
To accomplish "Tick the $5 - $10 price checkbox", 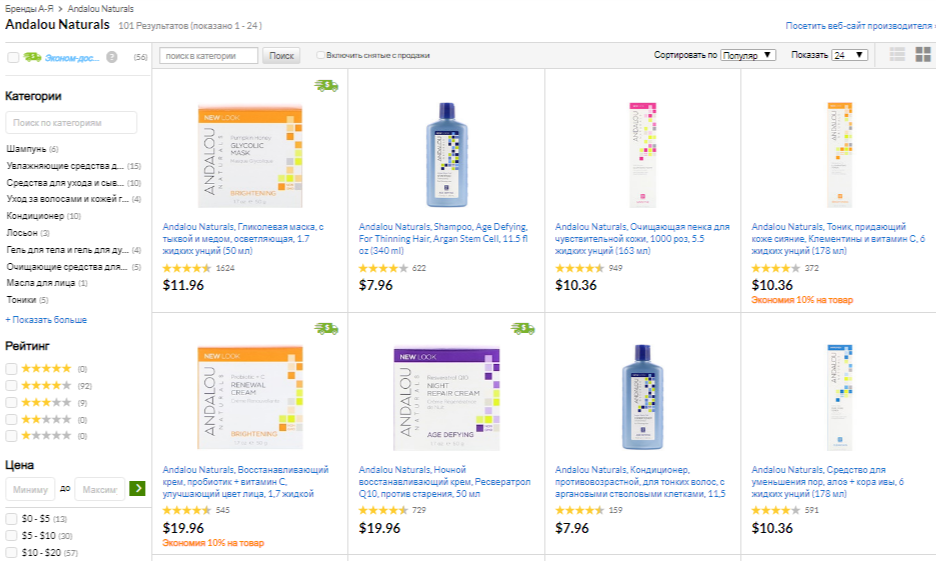I will click(x=11, y=535).
